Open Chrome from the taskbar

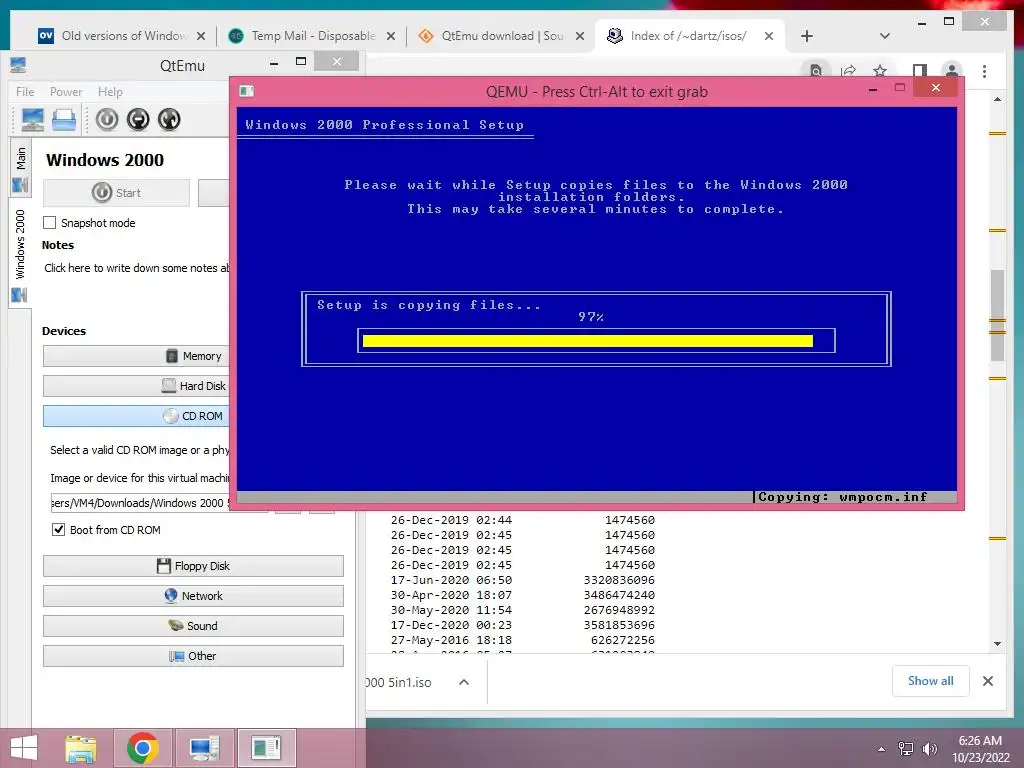pyautogui.click(x=142, y=748)
